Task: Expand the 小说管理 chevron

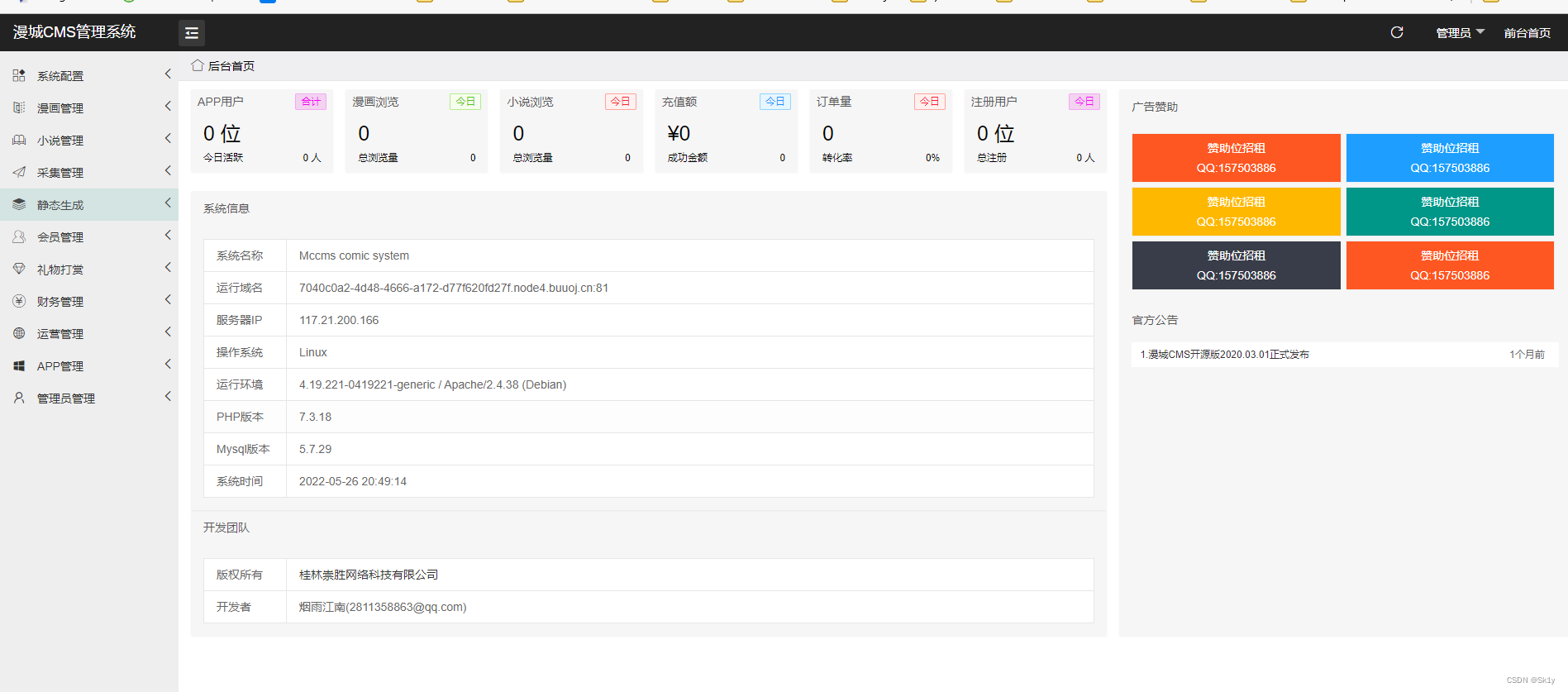Action: click(x=168, y=139)
